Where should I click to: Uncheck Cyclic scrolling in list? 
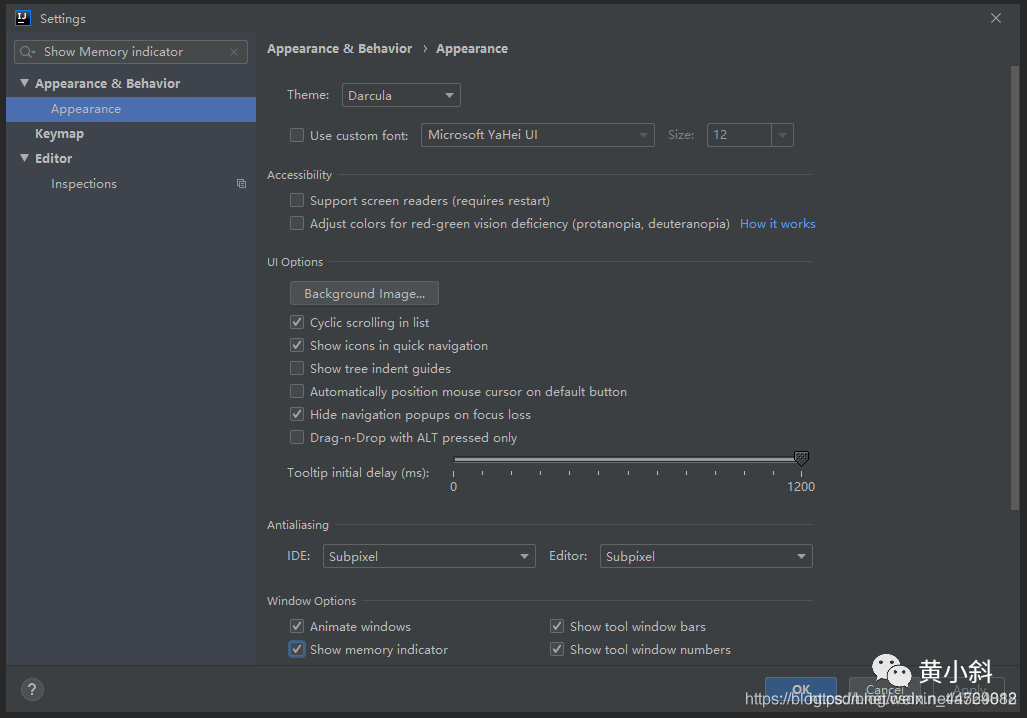click(297, 322)
